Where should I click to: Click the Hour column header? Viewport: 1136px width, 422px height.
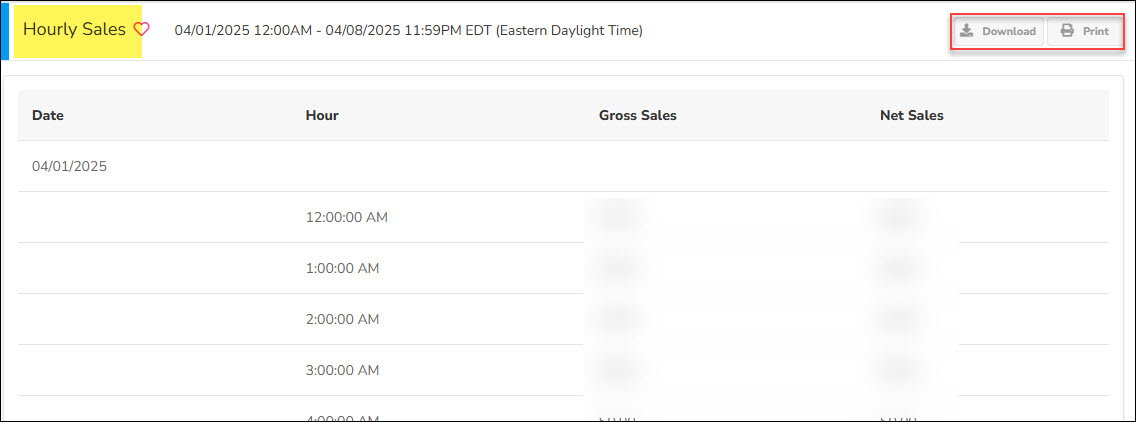coord(322,115)
